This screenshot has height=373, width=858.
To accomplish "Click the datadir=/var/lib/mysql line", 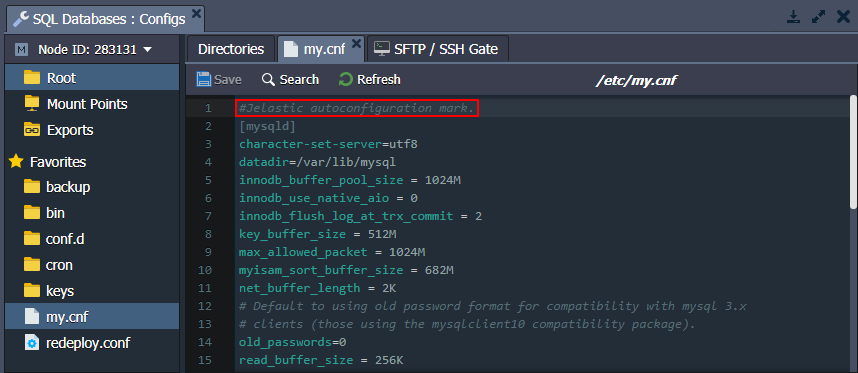I will pos(317,162).
